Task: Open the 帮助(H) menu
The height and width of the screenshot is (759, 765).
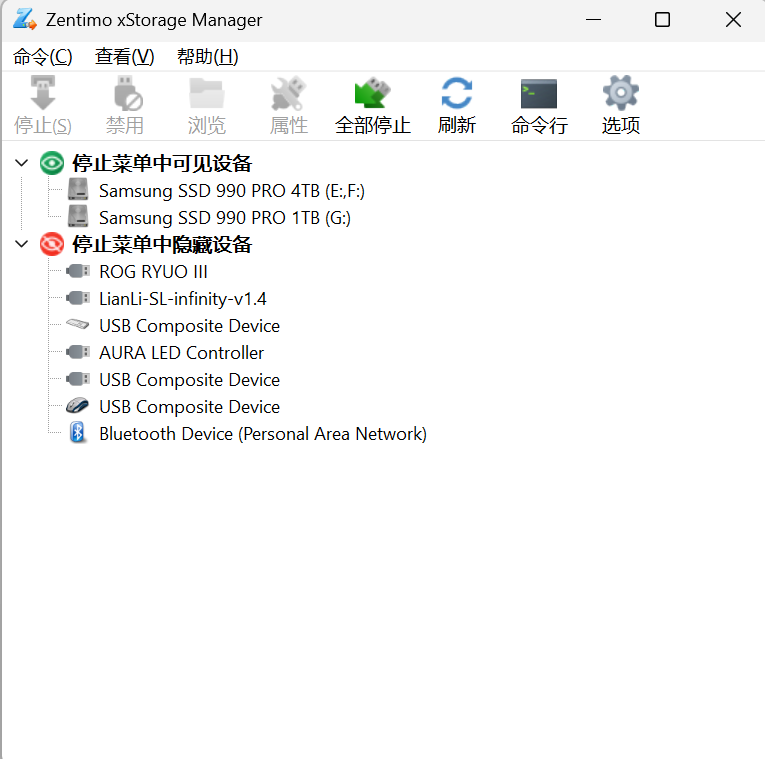Action: click(x=208, y=57)
